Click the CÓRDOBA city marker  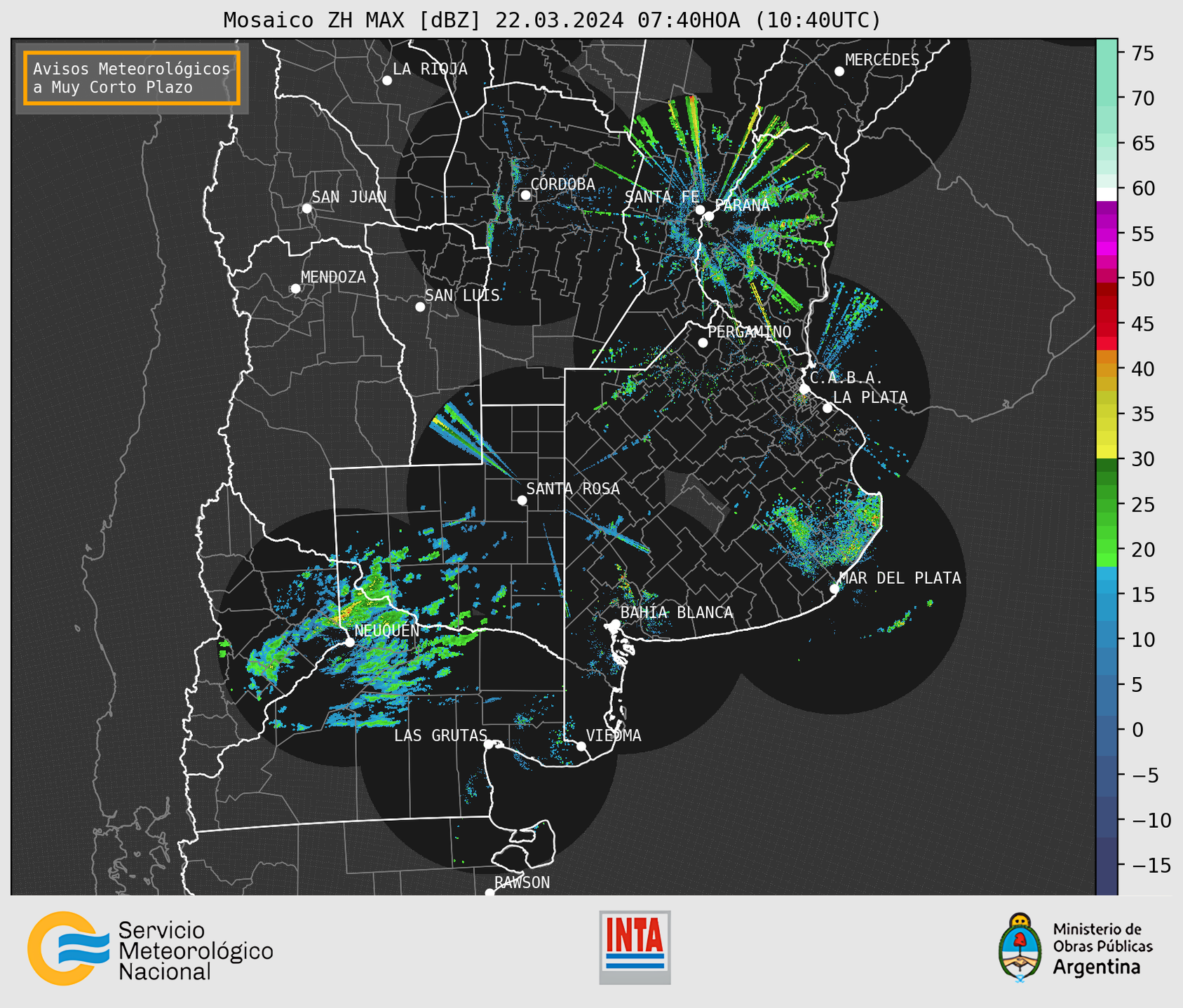[525, 195]
